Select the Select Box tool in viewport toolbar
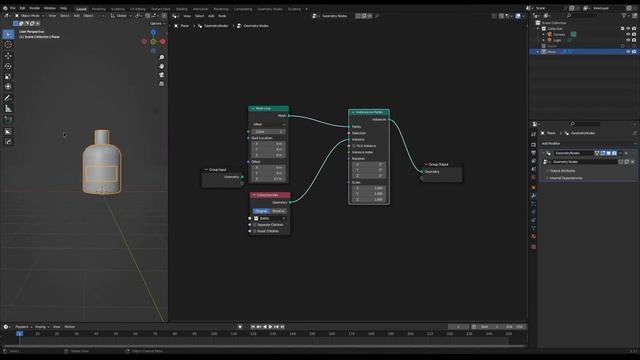The width and height of the screenshot is (640, 360). pos(8,34)
